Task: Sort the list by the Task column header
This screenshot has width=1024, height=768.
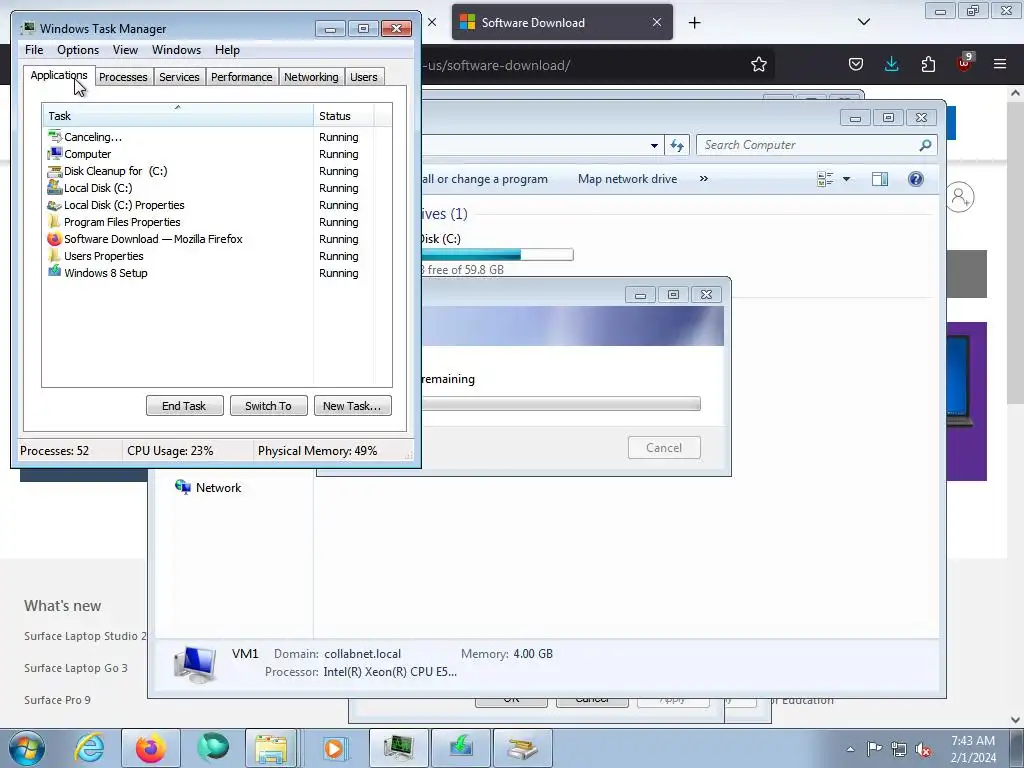Action: point(178,116)
